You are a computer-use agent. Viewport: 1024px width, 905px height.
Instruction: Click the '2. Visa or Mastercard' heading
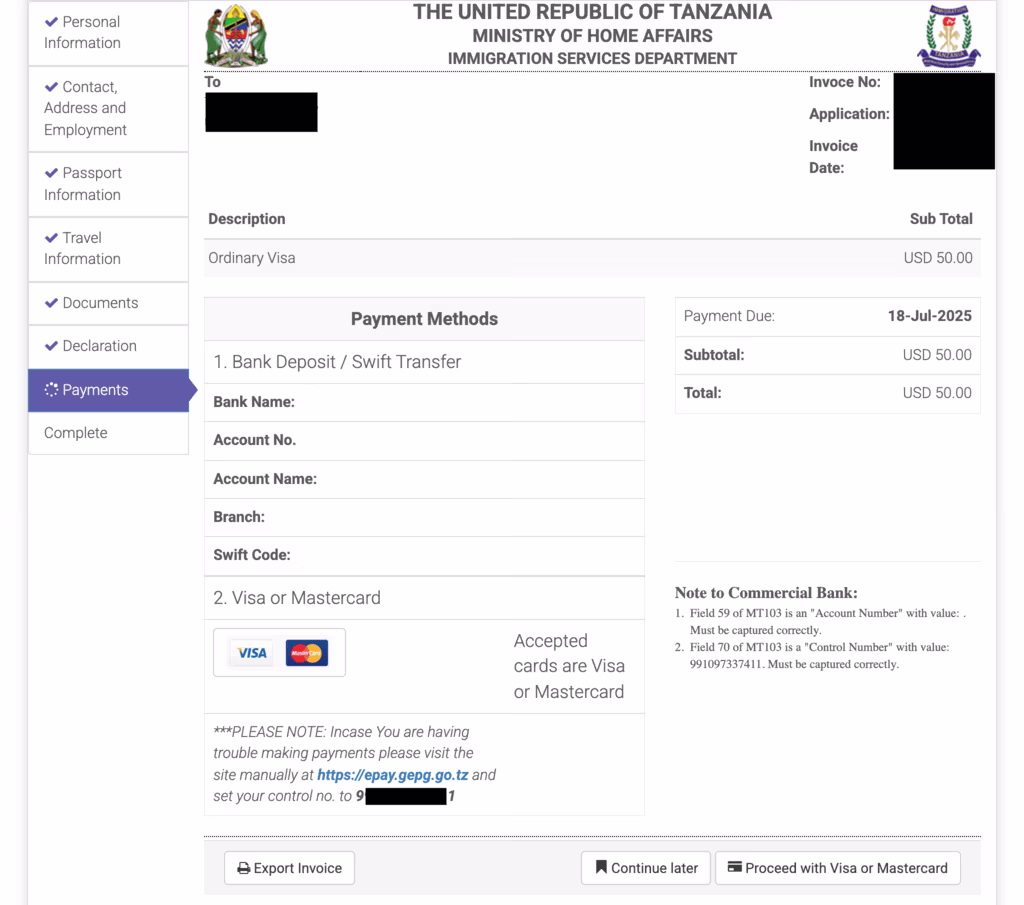[296, 598]
